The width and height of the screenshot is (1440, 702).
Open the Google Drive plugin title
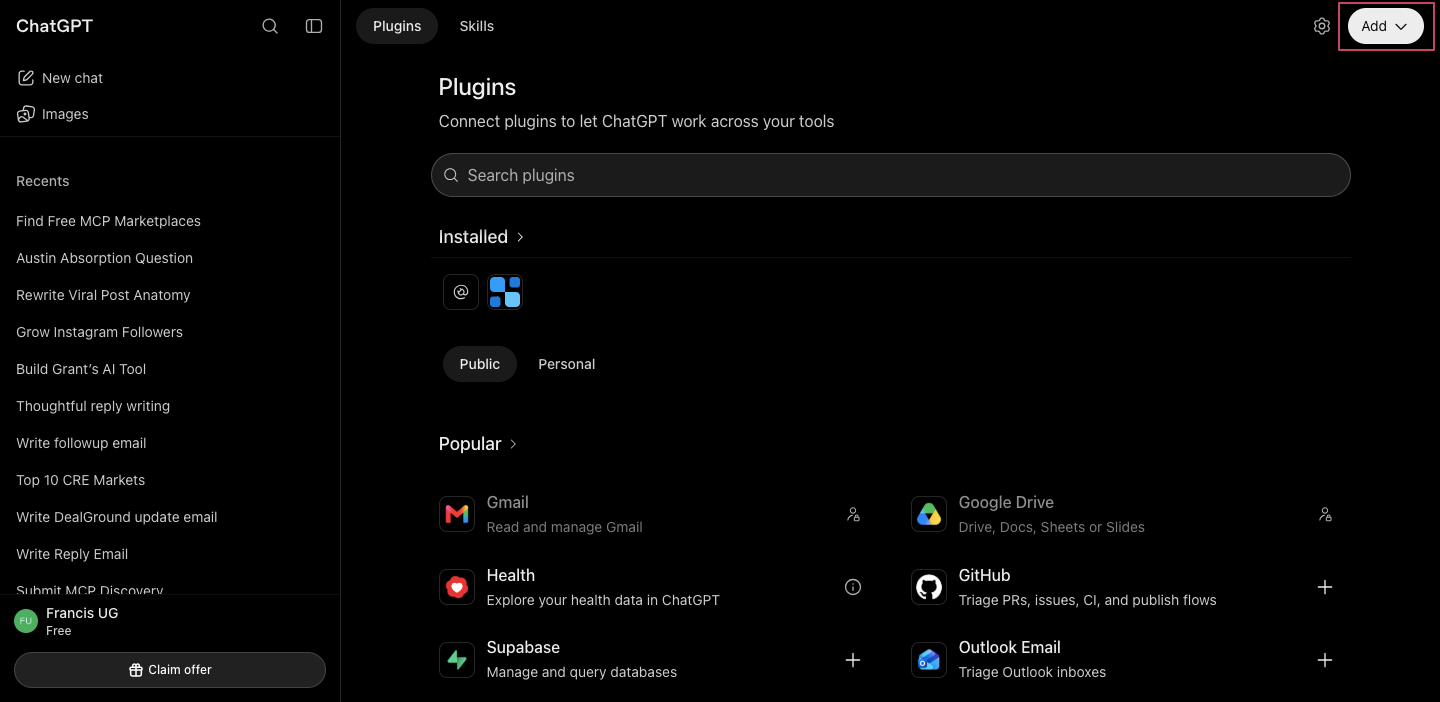(1006, 502)
